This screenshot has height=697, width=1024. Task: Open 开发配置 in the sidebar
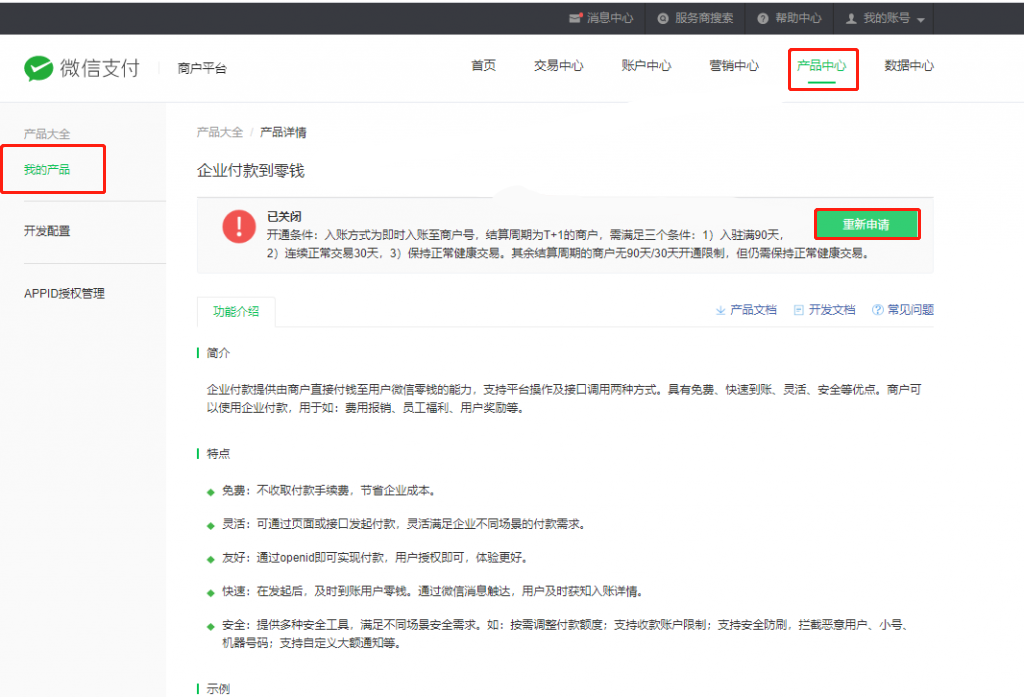pos(47,231)
